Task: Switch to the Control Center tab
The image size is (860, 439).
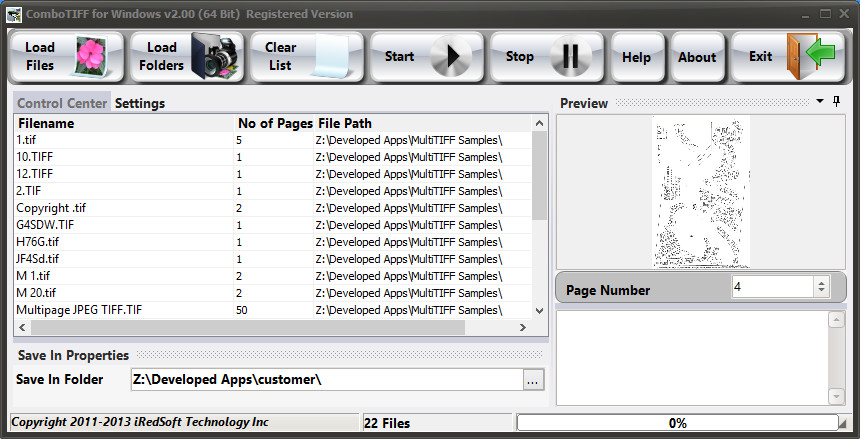Action: click(62, 103)
